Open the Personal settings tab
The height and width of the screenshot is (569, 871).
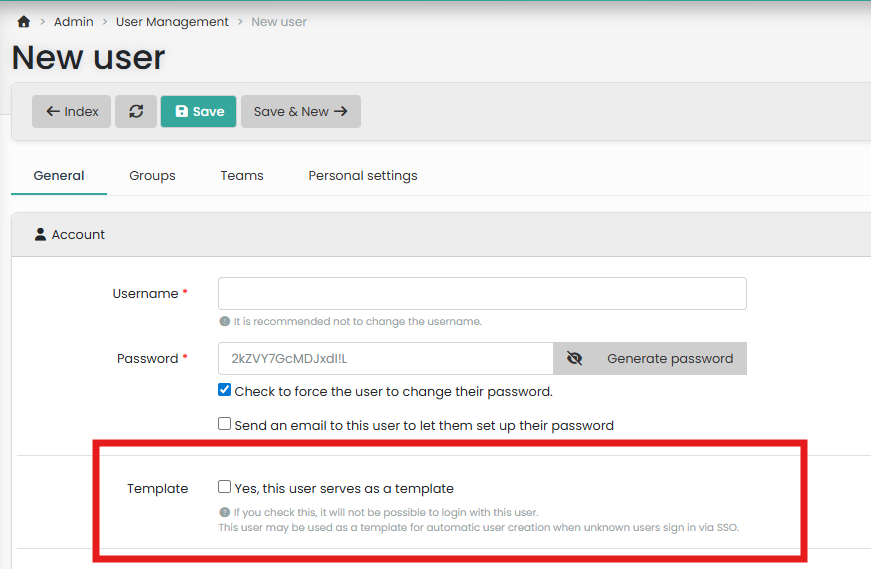[363, 176]
